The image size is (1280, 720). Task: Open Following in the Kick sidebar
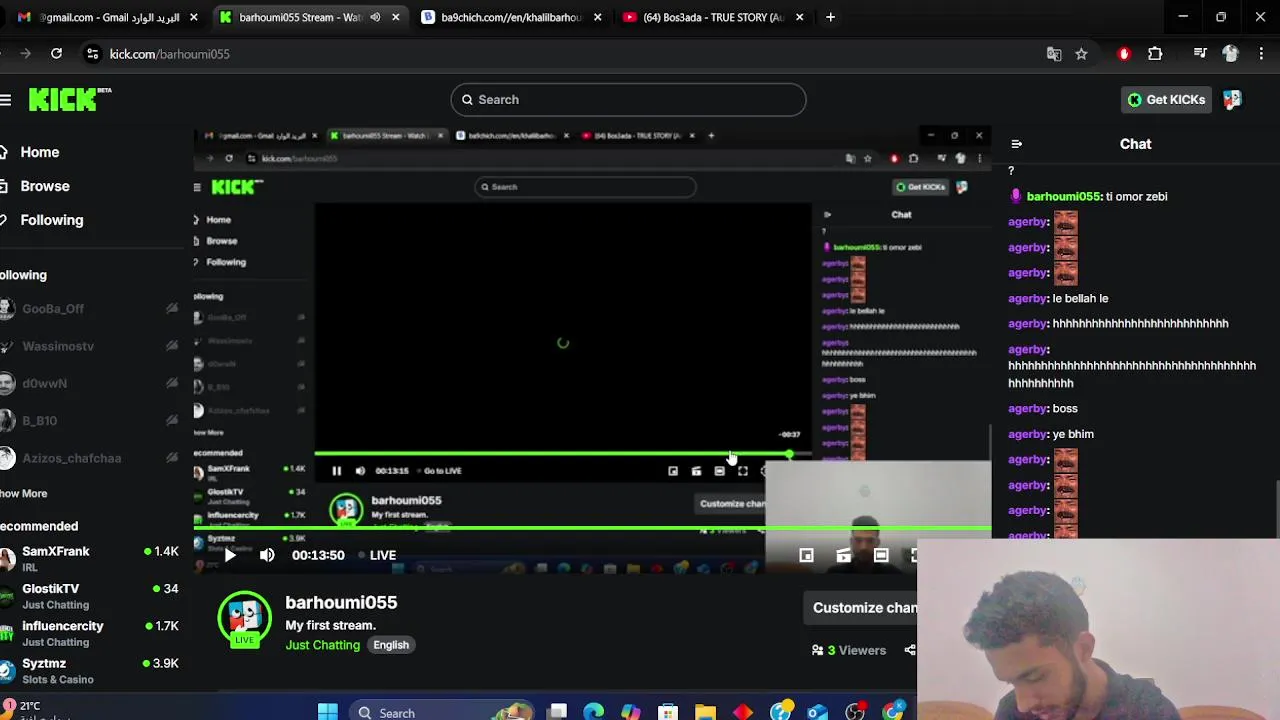tap(52, 220)
